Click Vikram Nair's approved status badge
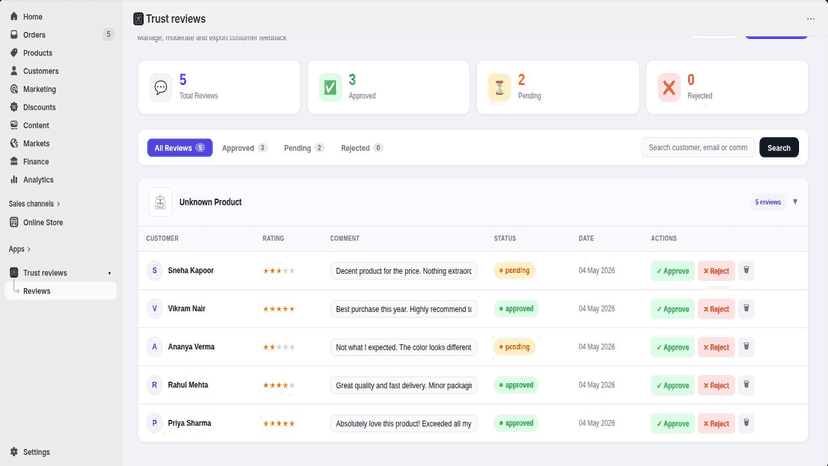The width and height of the screenshot is (828, 466). (516, 309)
